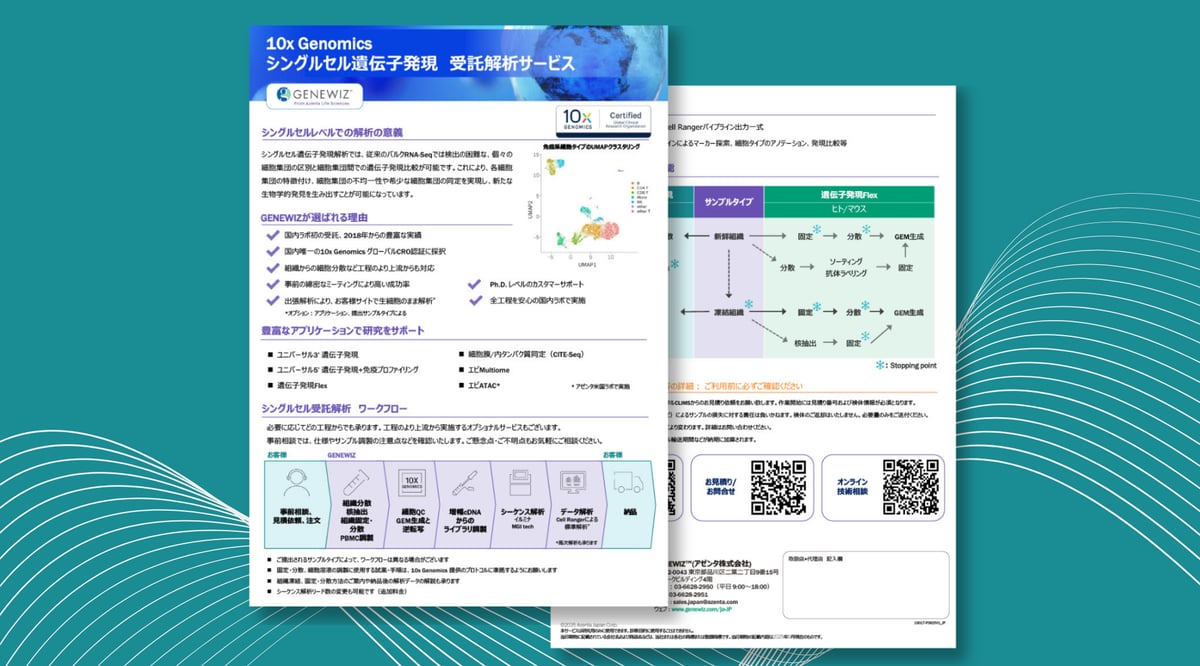This screenshot has height=666, width=1200.
Task: Click the 新鮮組織 node in the flowchart
Action: point(727,235)
